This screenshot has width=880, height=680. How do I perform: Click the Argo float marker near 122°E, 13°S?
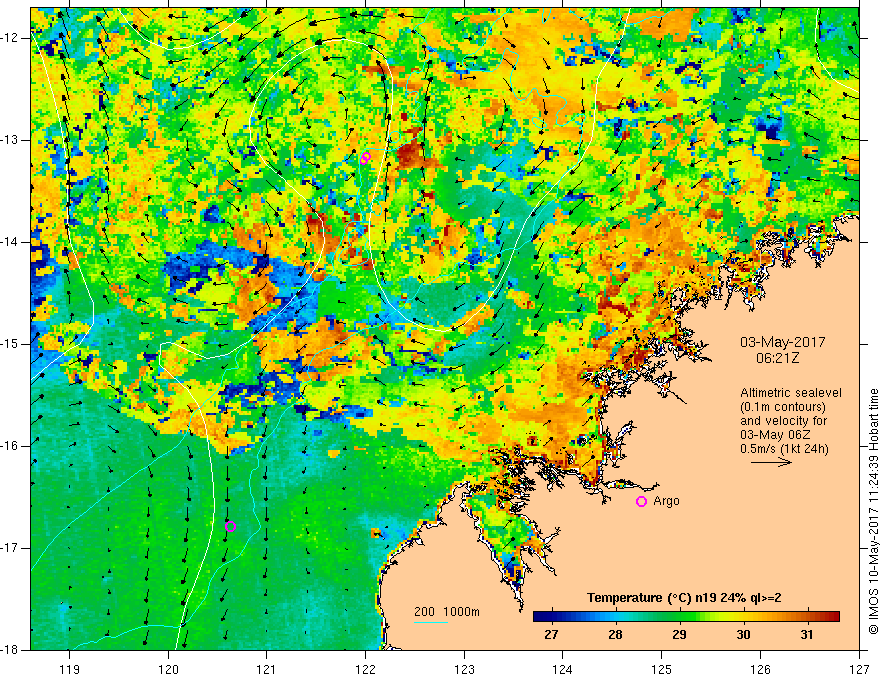coord(365,158)
